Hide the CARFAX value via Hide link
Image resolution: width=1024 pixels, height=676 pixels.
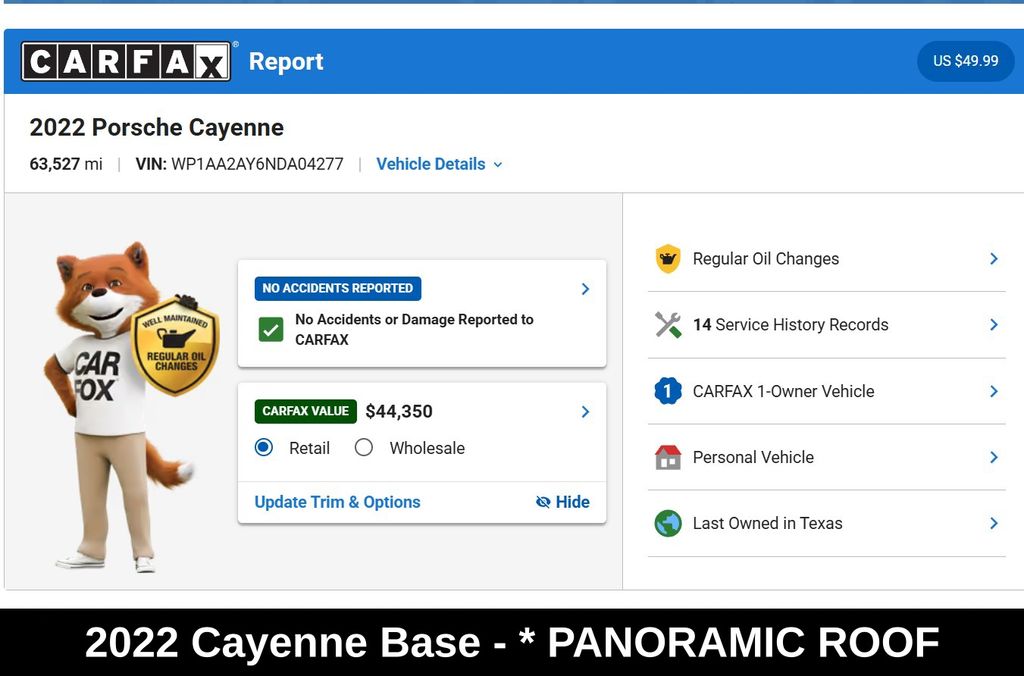coord(562,502)
